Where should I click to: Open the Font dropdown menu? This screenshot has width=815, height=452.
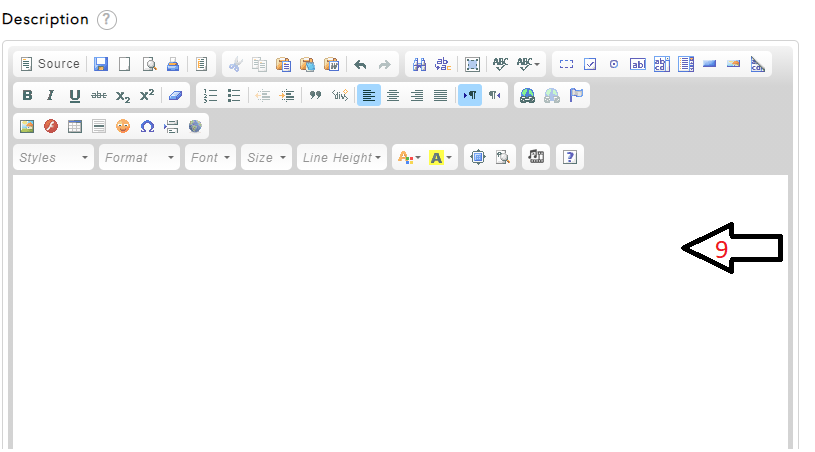tap(210, 158)
